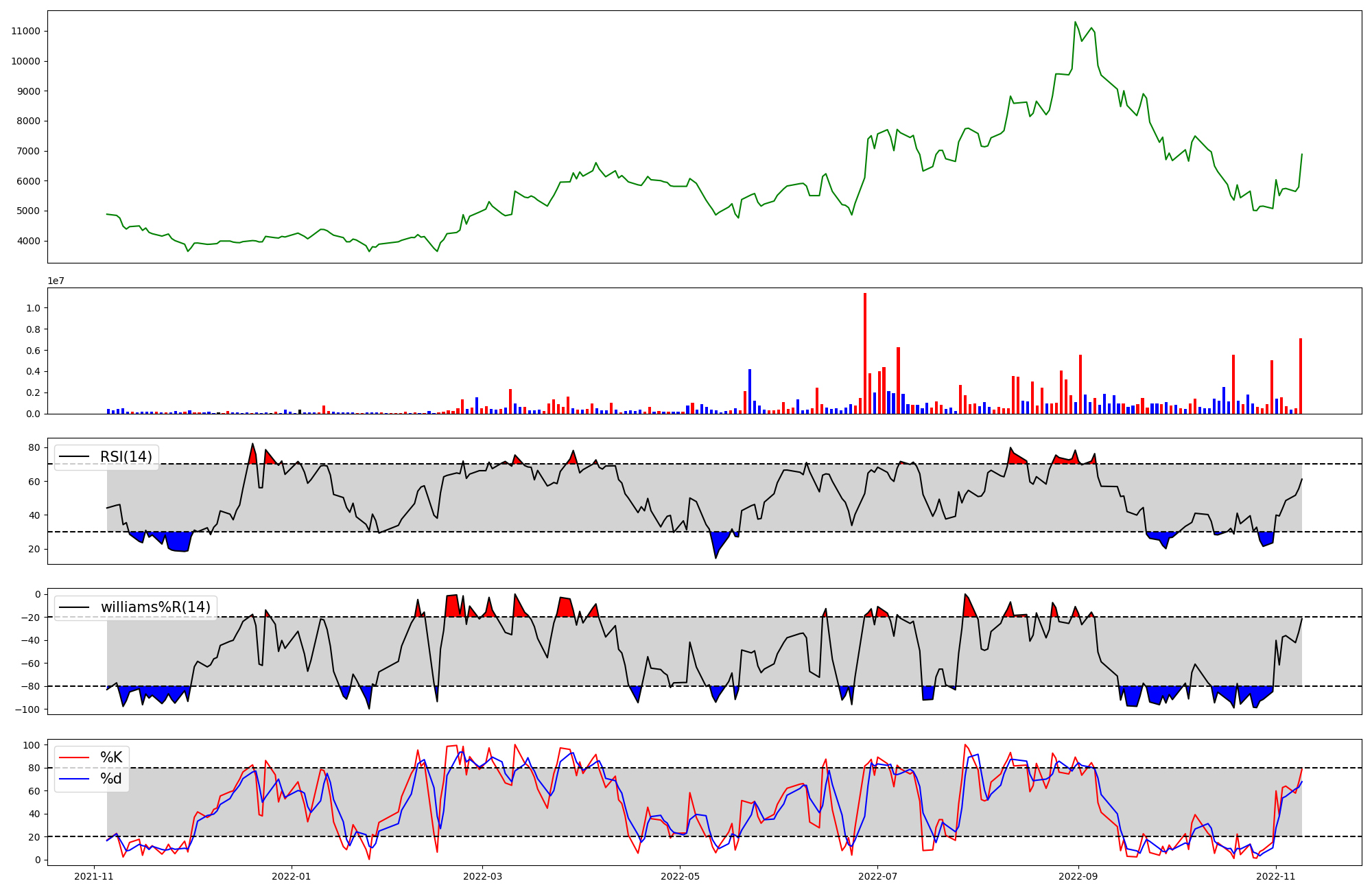Image resolution: width=1372 pixels, height=892 pixels.
Task: Click the 2022-07 x-axis date label
Action: (878, 876)
